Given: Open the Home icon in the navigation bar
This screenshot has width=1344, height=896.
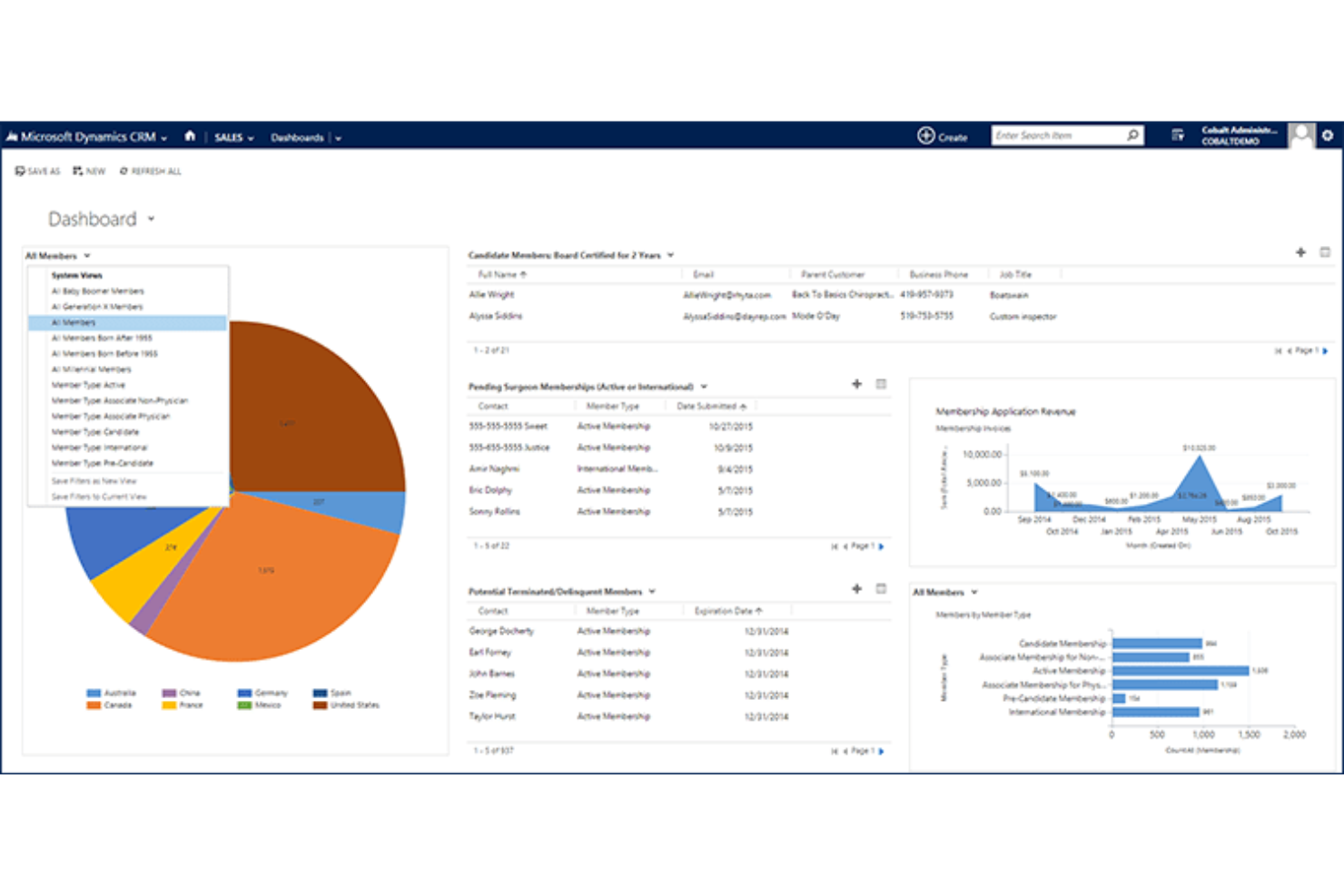Looking at the screenshot, I should pyautogui.click(x=189, y=135).
